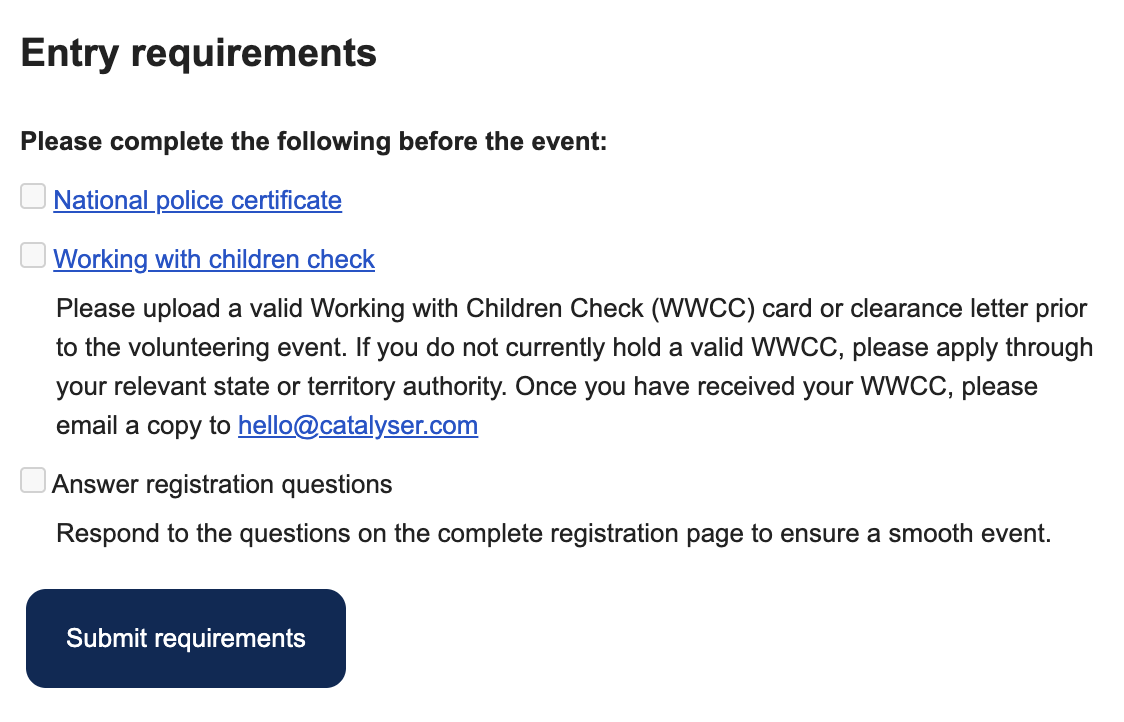Click the bold 'Please complete the following' subheading
The image size is (1124, 722).
click(x=313, y=141)
